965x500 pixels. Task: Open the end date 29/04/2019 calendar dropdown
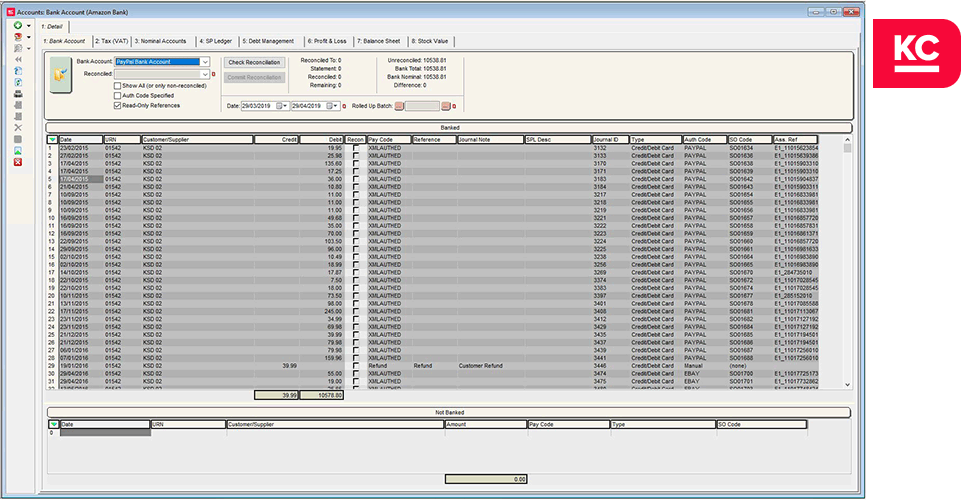pos(332,106)
